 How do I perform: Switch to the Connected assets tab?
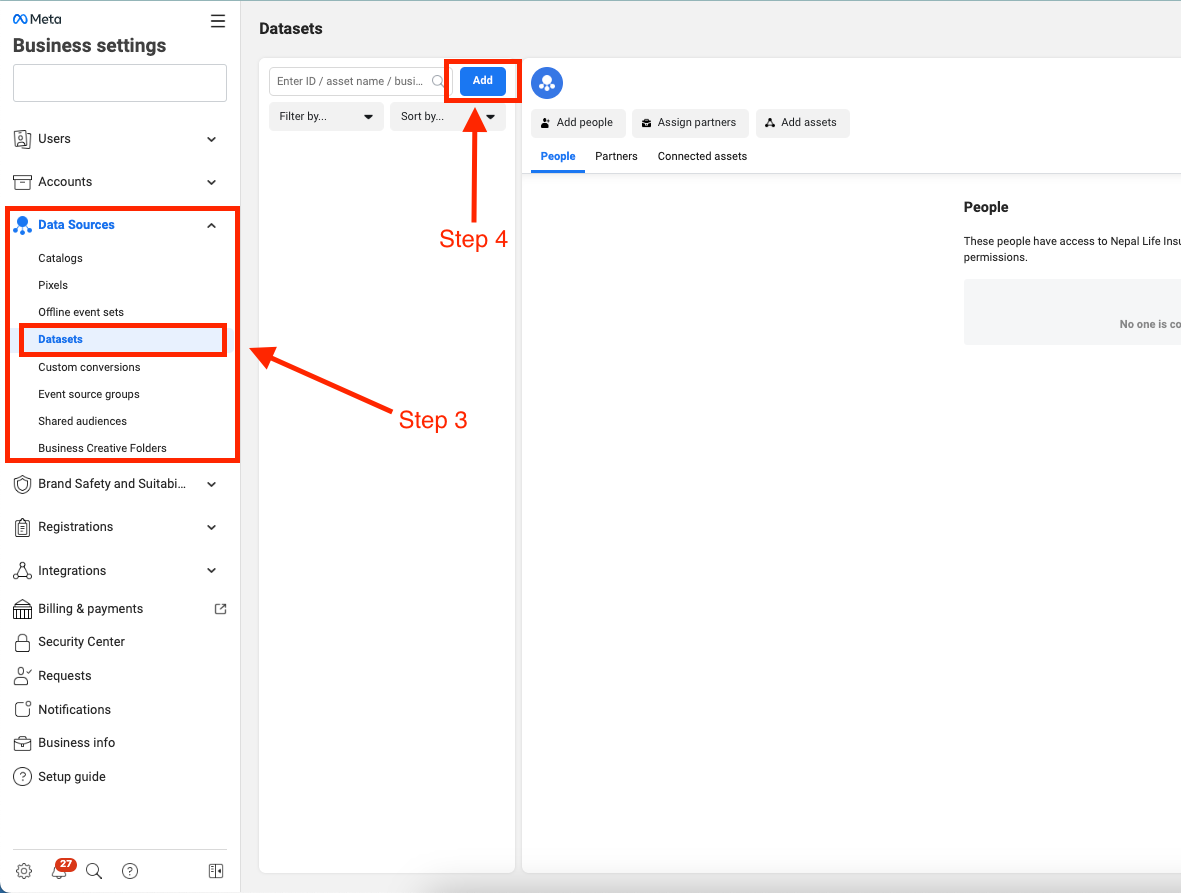[702, 156]
